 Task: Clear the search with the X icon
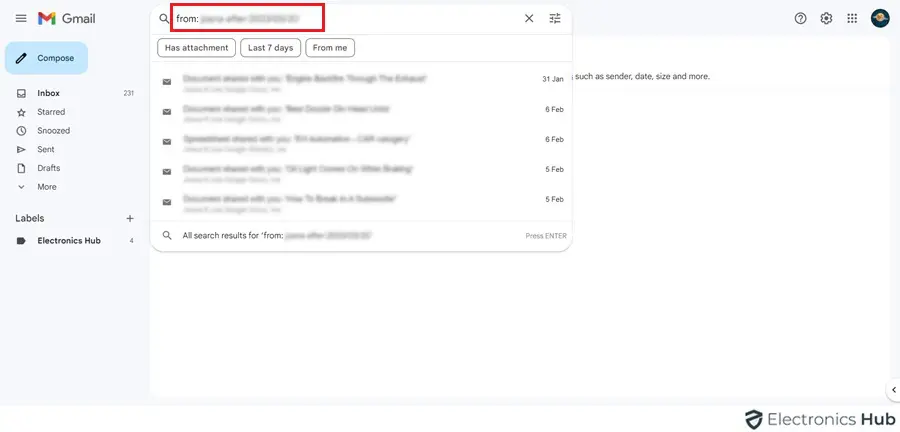point(529,18)
